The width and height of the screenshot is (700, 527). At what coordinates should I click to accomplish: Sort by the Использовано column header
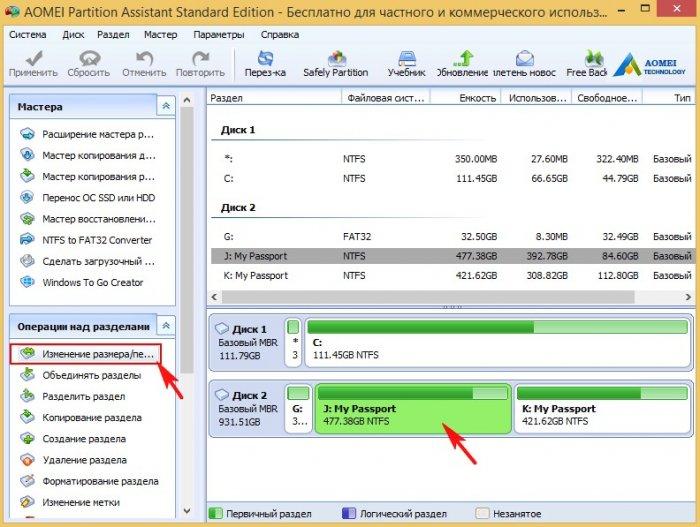coord(537,98)
